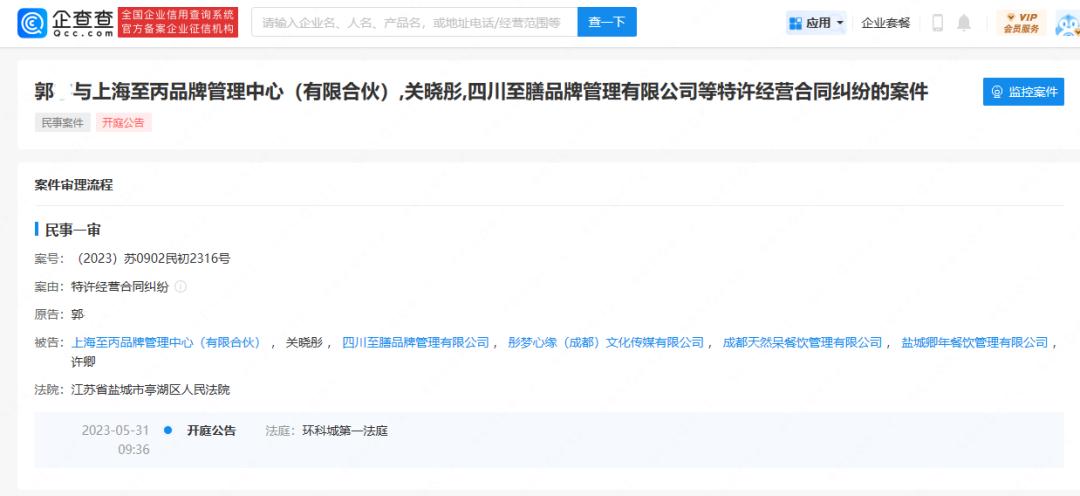Click the 民事案件 tag
The width and height of the screenshot is (1080, 496).
(63, 123)
